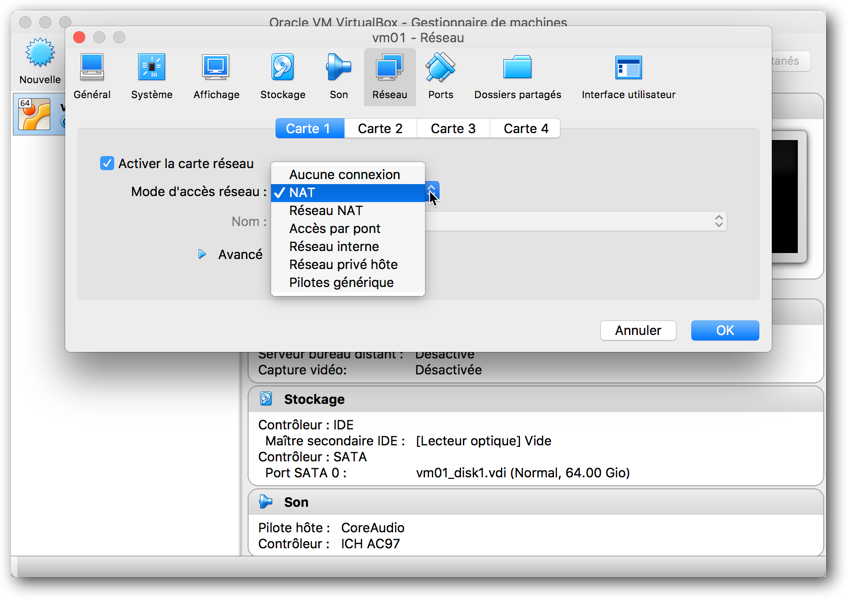Image resolution: width=847 pixels, height=598 pixels.
Task: Switch to the Carte 4 tab
Action: (526, 129)
